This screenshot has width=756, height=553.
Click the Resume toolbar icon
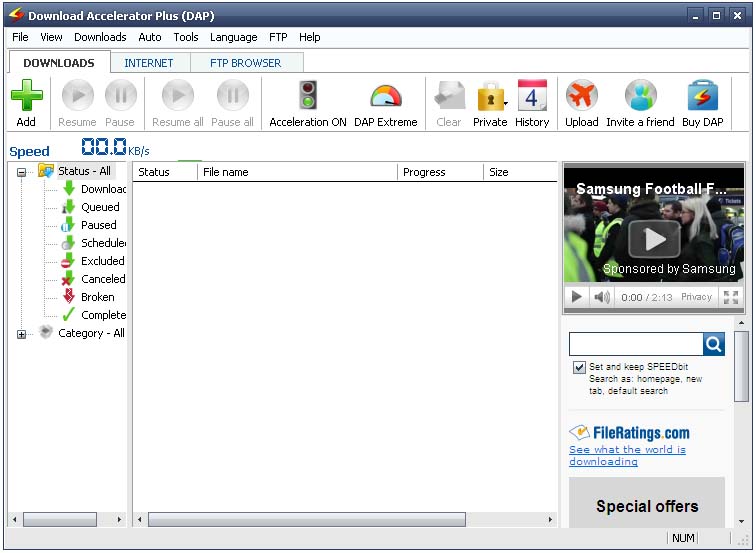(x=78, y=95)
